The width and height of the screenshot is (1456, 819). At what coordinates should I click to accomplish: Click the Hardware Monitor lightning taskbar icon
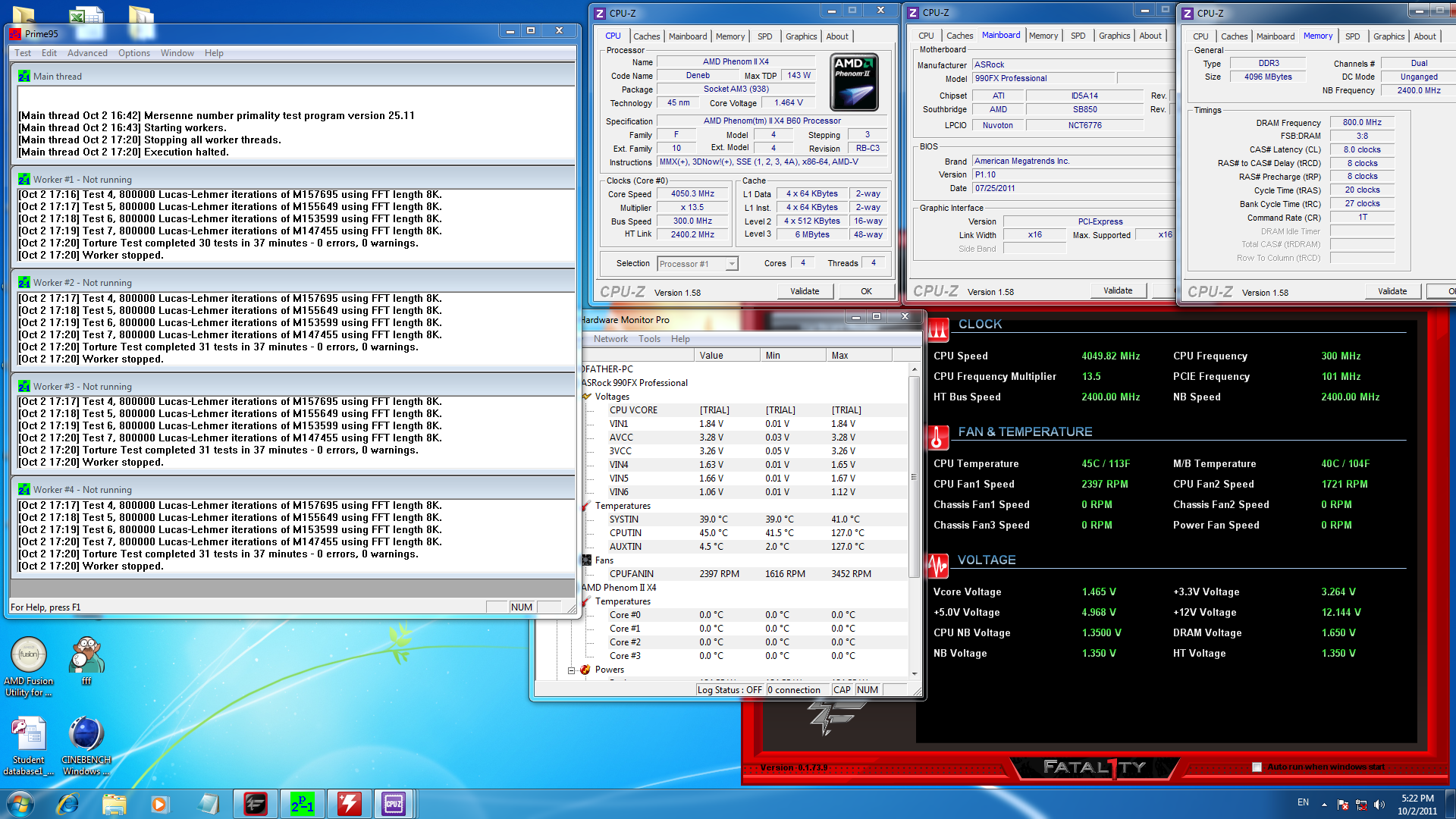pos(349,803)
